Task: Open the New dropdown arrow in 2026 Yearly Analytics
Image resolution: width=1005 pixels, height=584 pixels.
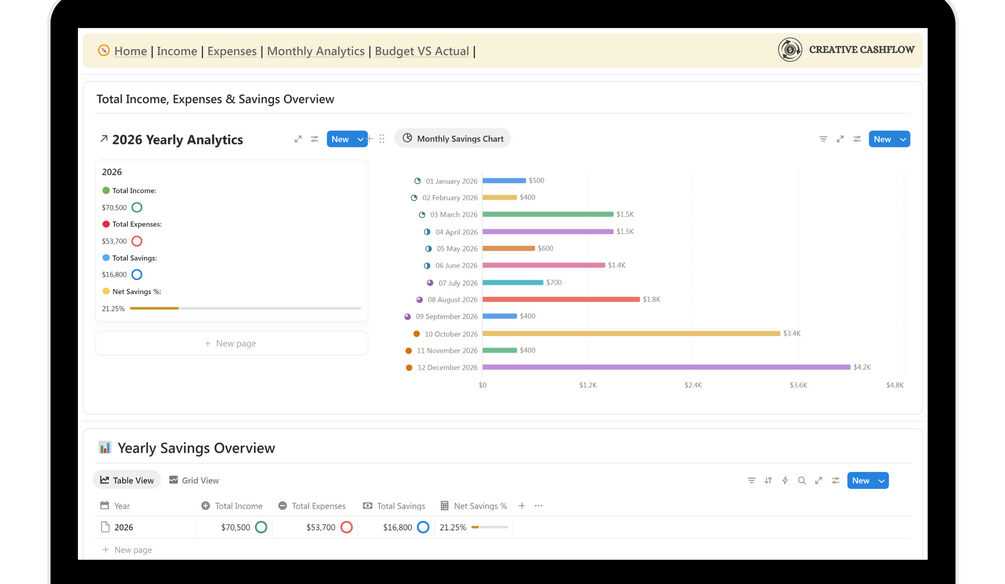Action: coord(361,139)
